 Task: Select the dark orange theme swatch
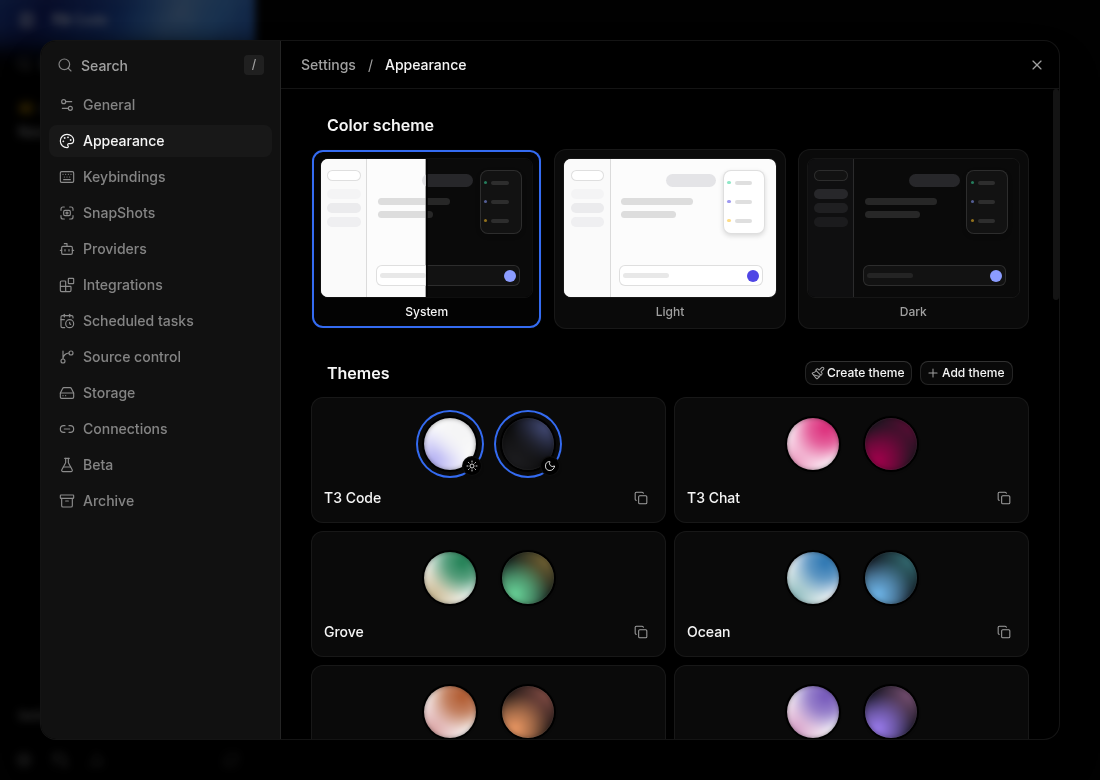pos(528,712)
